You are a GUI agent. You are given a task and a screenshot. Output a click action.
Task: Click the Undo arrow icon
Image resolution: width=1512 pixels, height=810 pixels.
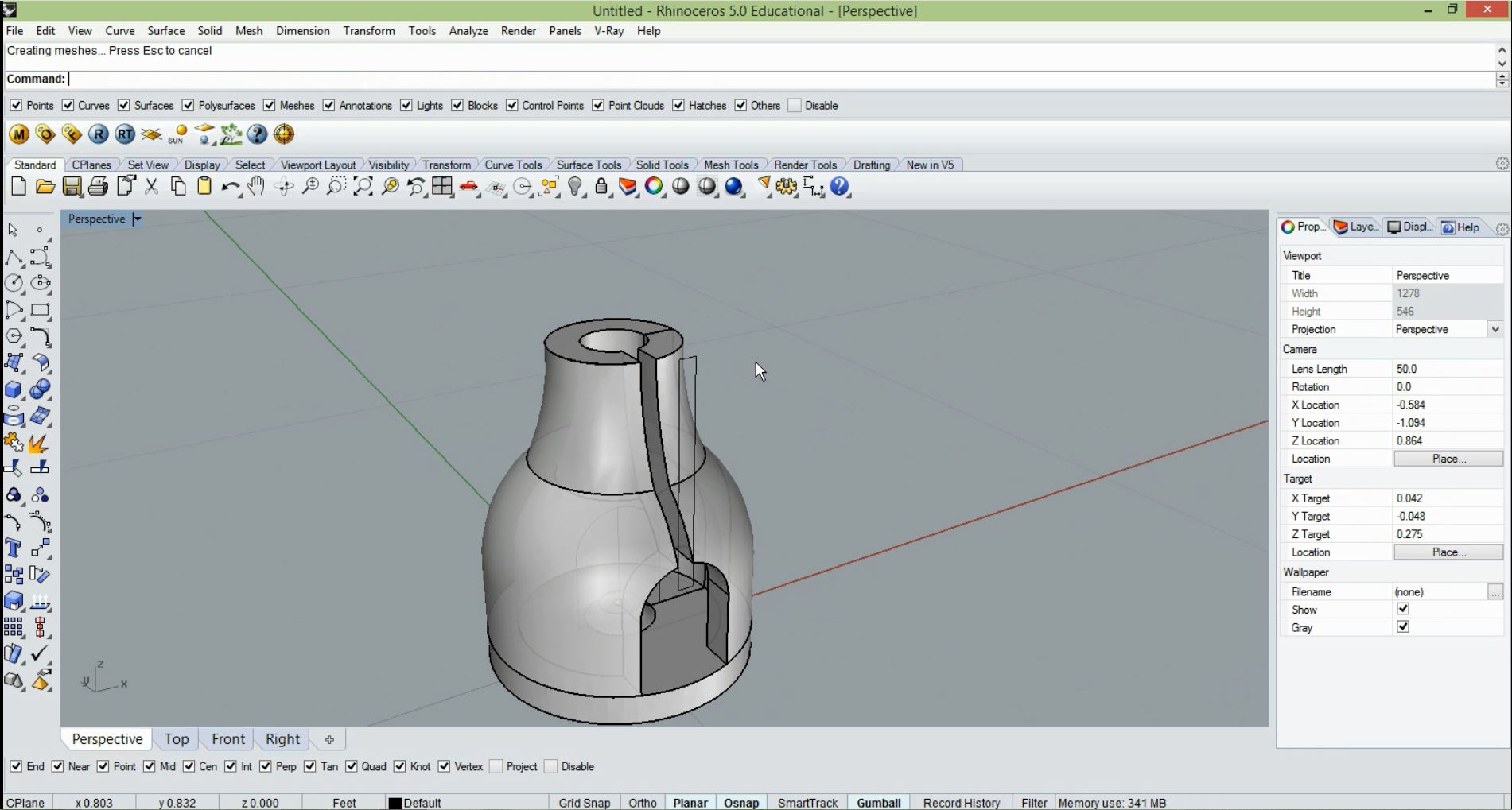pos(230,187)
